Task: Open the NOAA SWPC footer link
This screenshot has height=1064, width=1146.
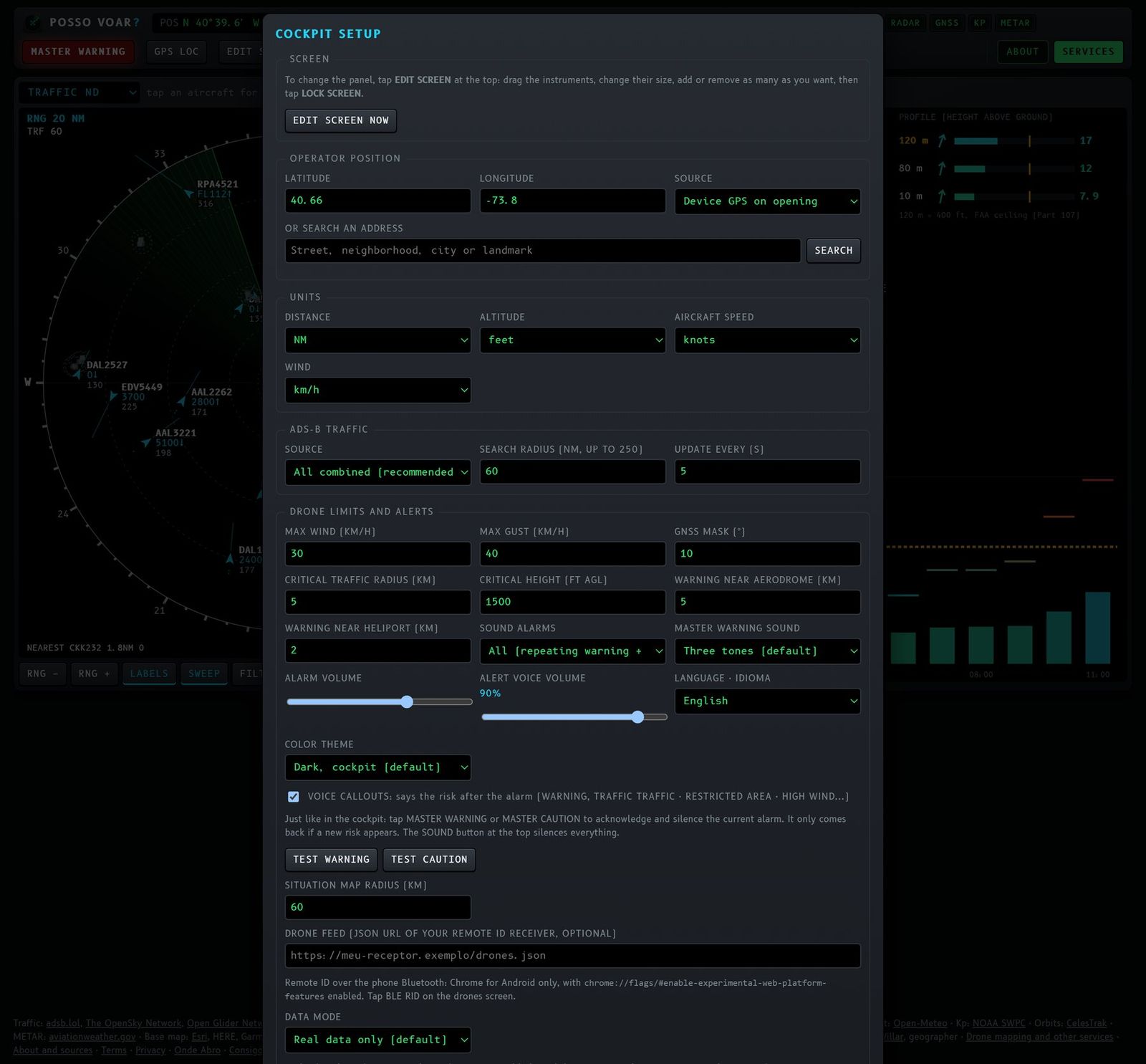Action: (998, 1023)
